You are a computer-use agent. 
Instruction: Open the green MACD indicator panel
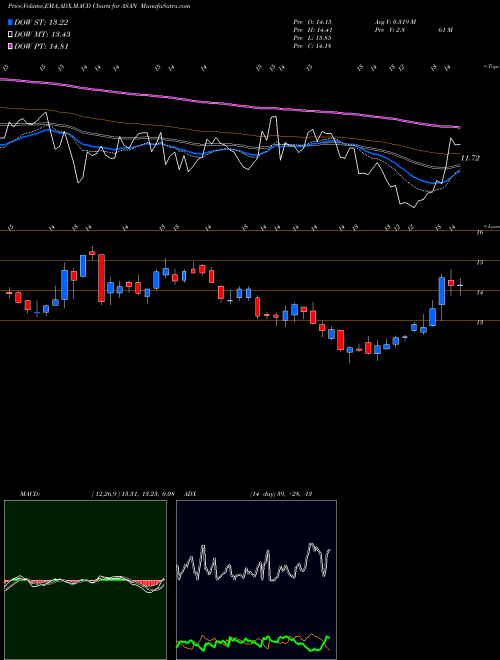point(85,580)
